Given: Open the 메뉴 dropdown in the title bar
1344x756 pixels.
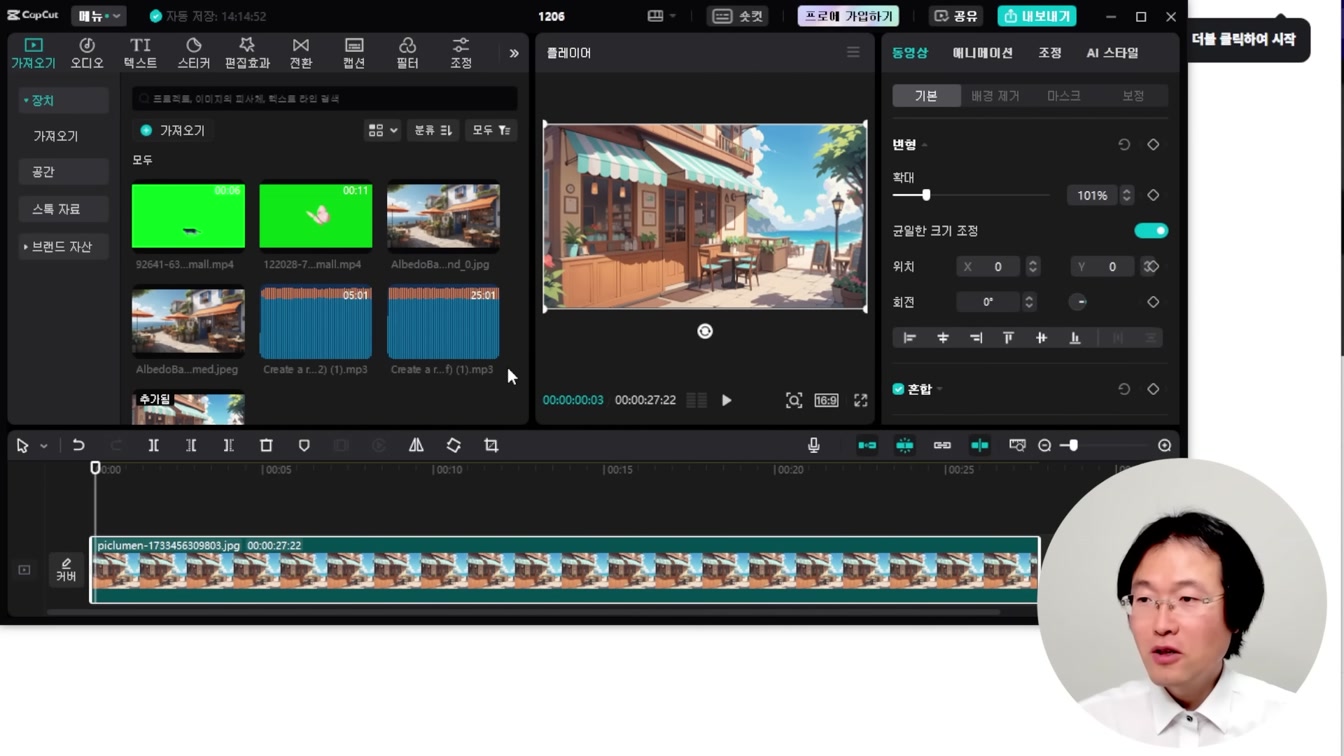Looking at the screenshot, I should pos(98,16).
